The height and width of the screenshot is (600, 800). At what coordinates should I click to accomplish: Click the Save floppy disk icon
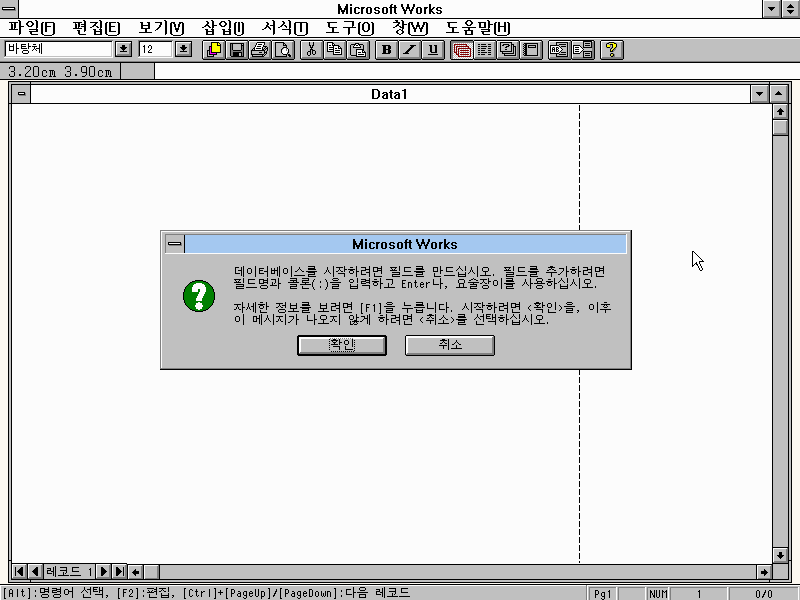(237, 49)
